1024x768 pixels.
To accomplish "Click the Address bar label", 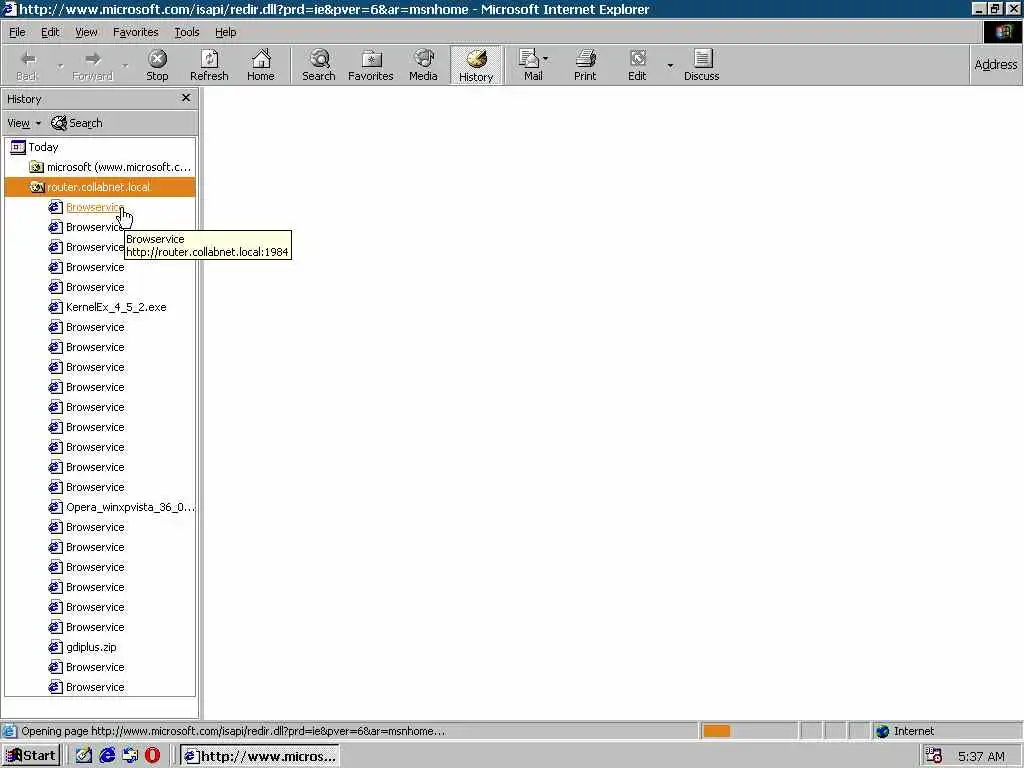I will (x=995, y=64).
